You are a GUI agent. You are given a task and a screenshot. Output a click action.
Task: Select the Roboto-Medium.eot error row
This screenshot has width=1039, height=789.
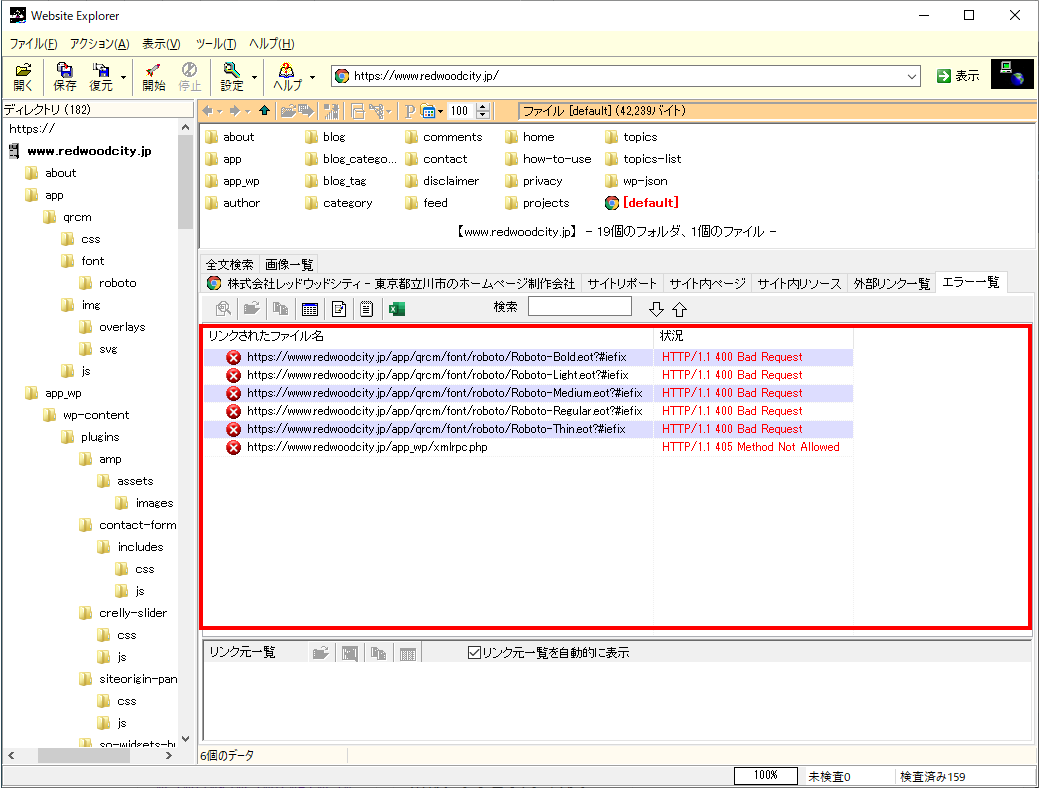click(528, 393)
